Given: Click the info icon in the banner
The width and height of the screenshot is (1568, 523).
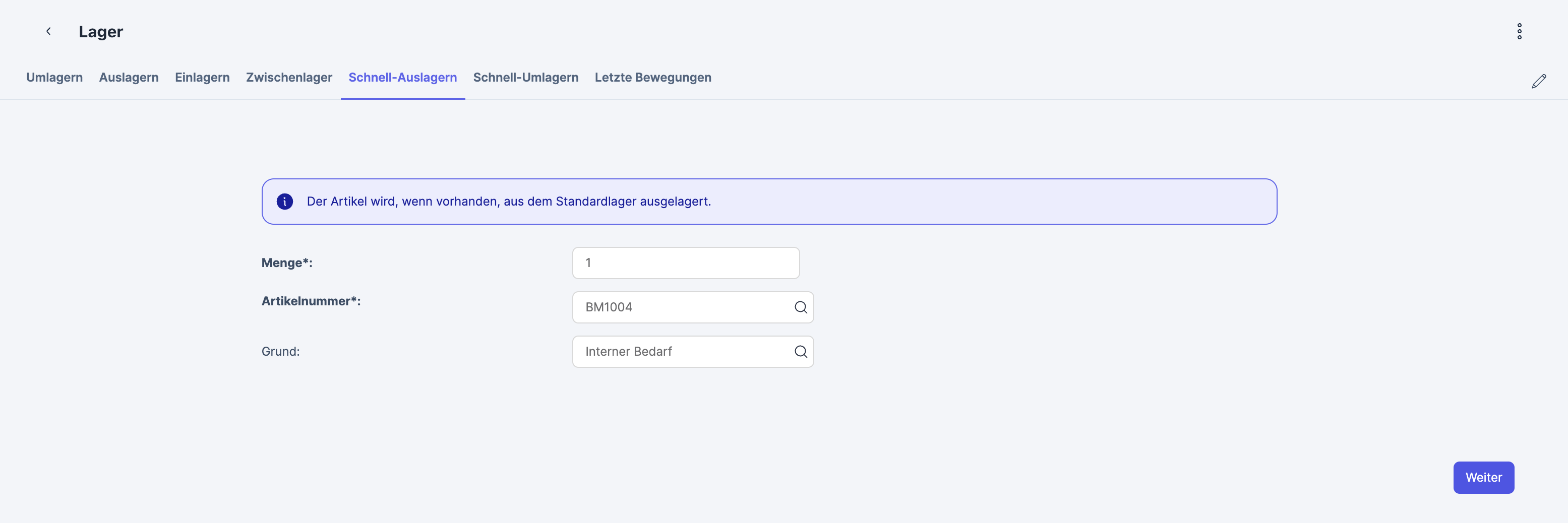Looking at the screenshot, I should tap(285, 202).
